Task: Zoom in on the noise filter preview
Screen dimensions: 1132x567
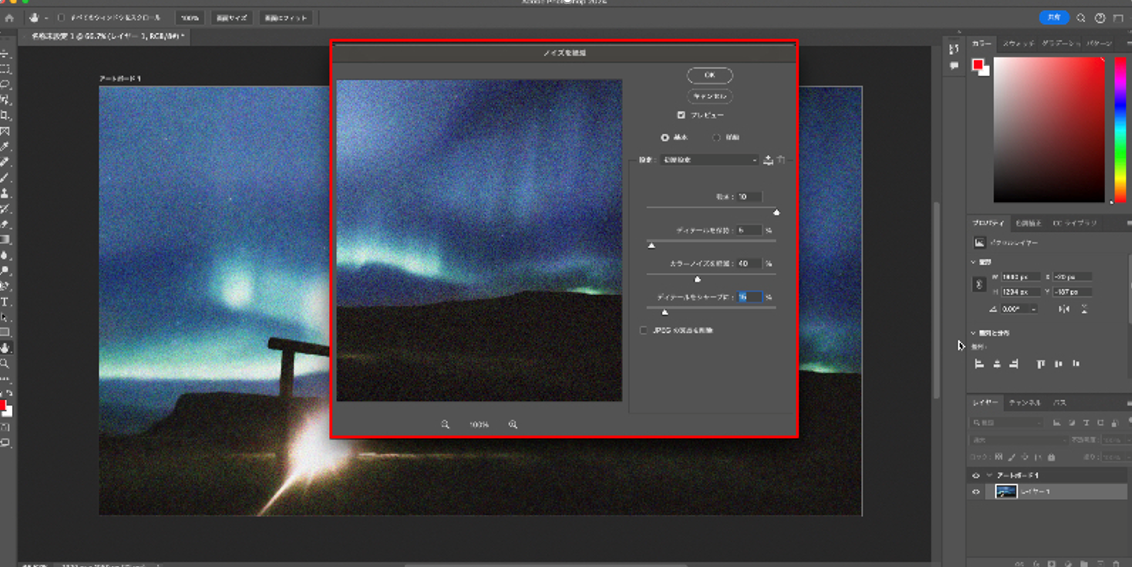Action: [513, 425]
